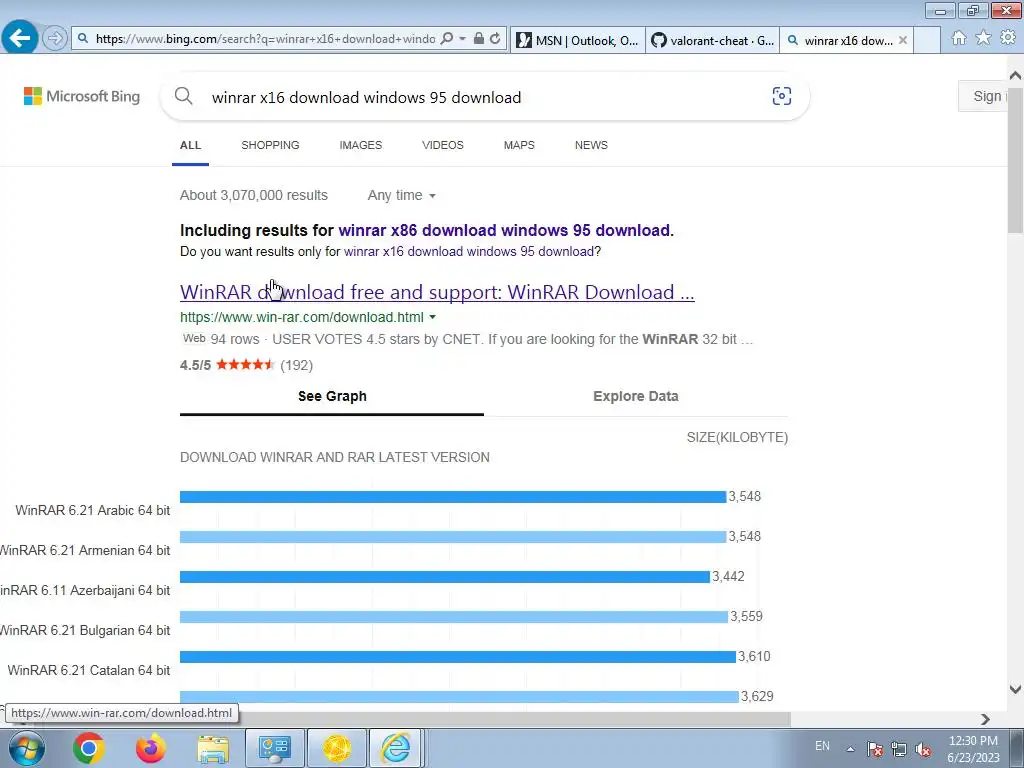This screenshot has height=768, width=1024.
Task: Open a new blank browser tab
Action: click(927, 40)
